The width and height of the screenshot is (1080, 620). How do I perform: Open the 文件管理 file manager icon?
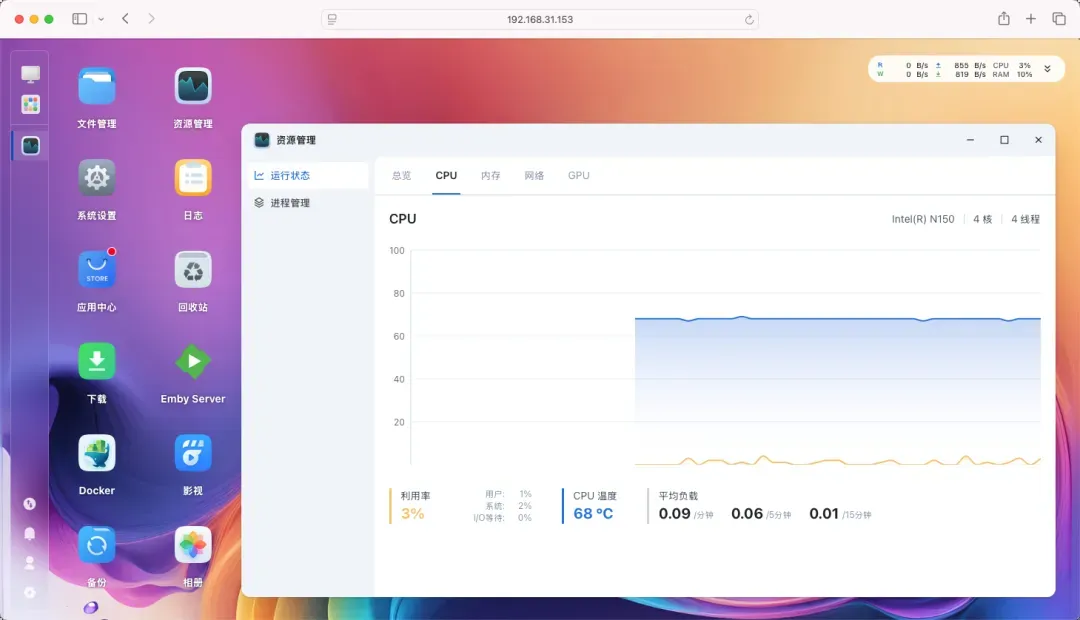tap(97, 87)
